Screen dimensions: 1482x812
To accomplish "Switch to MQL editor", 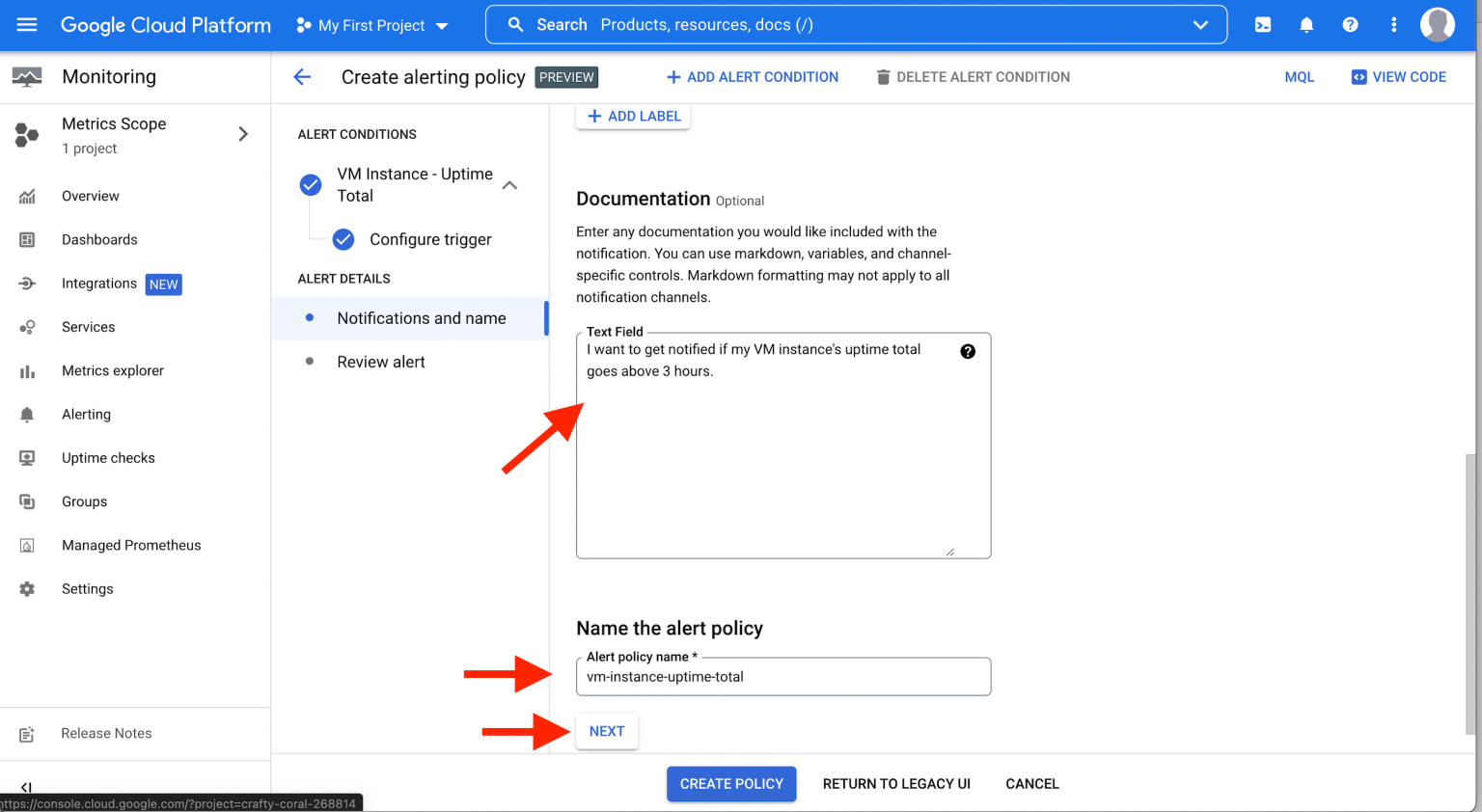I will click(x=1300, y=77).
